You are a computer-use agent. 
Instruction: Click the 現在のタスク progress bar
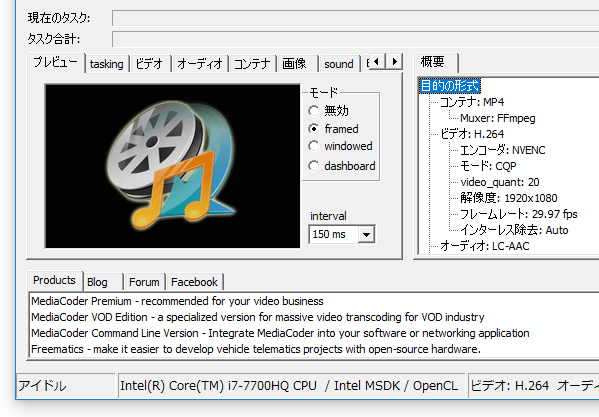click(355, 18)
